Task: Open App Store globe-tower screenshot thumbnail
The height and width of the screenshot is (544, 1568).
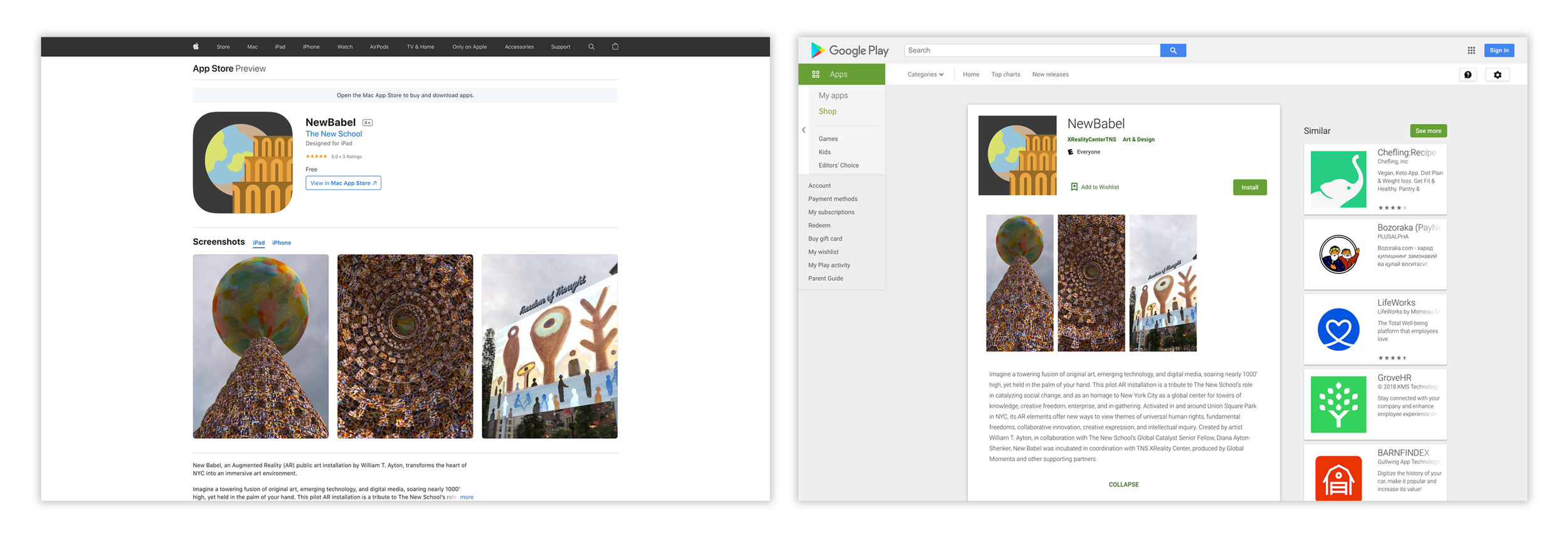Action: (260, 346)
